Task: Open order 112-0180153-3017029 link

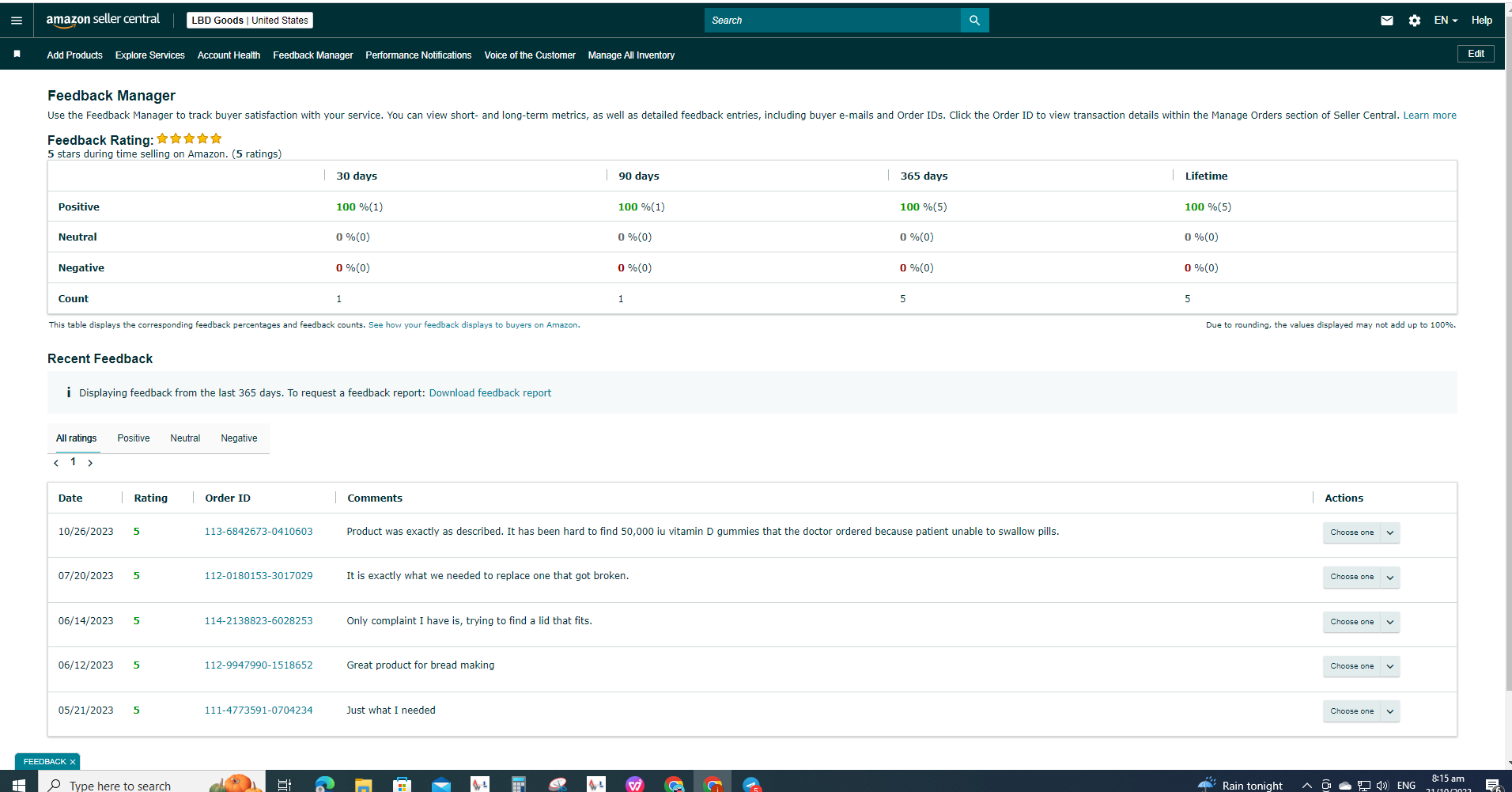Action: pyautogui.click(x=259, y=576)
